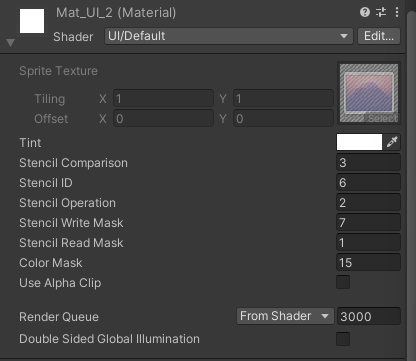The height and width of the screenshot is (361, 416).
Task: Click Select on the Sprite Texture slot
Action: point(383,118)
